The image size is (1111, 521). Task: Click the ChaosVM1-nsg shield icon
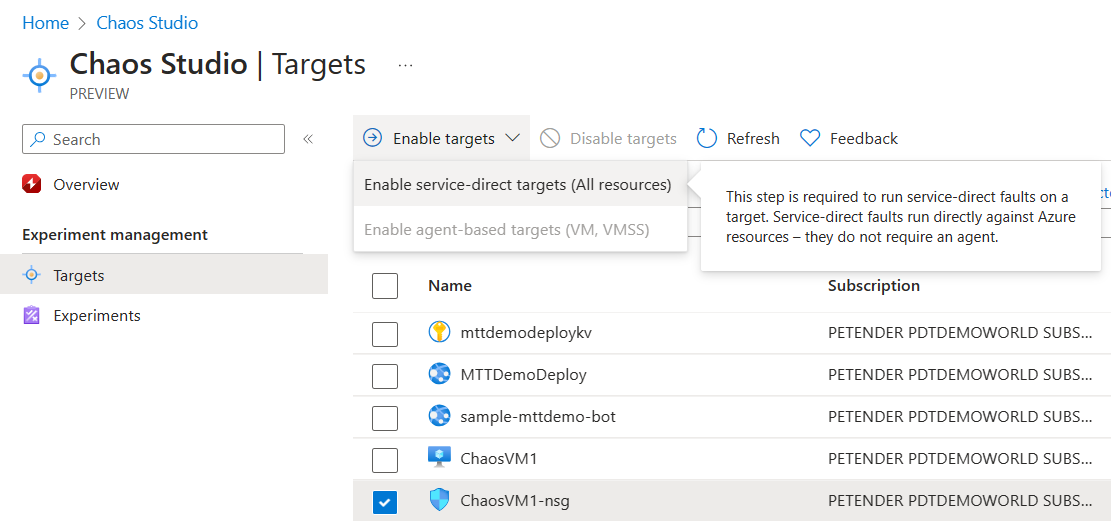tap(439, 500)
